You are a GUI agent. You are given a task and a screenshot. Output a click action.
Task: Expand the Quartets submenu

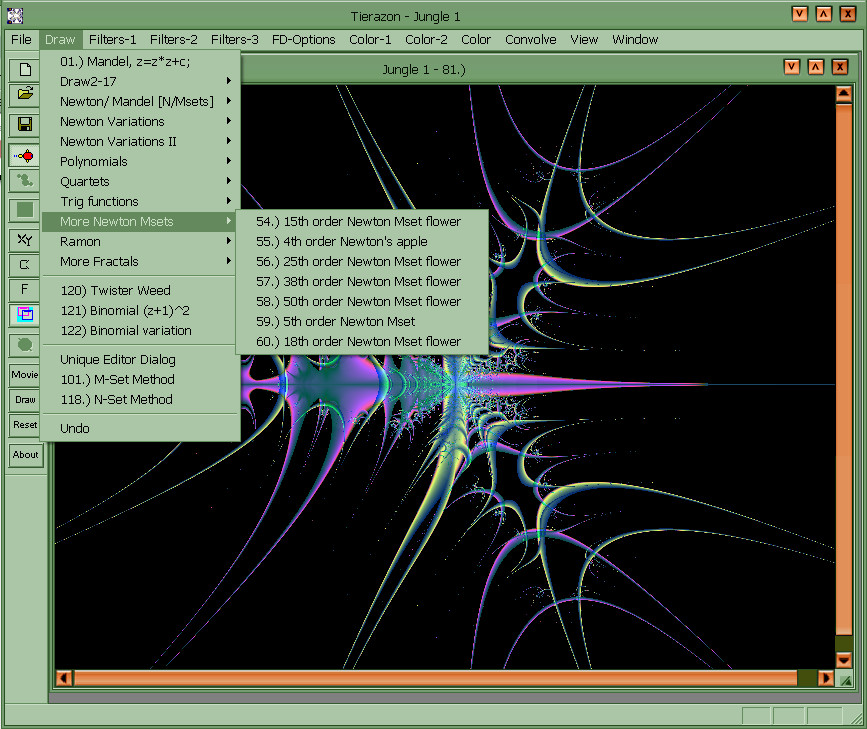point(140,181)
